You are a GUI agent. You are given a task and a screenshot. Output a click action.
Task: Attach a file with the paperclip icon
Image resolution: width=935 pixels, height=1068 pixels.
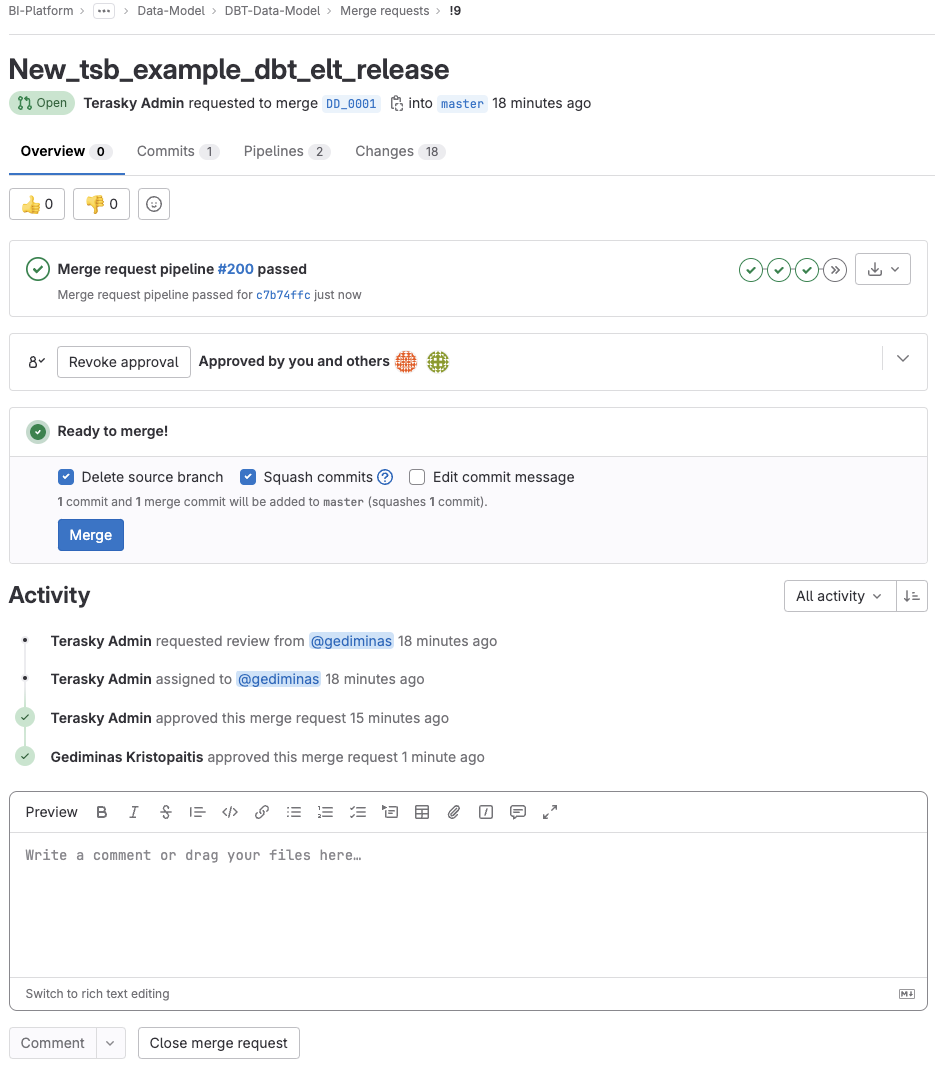454,812
